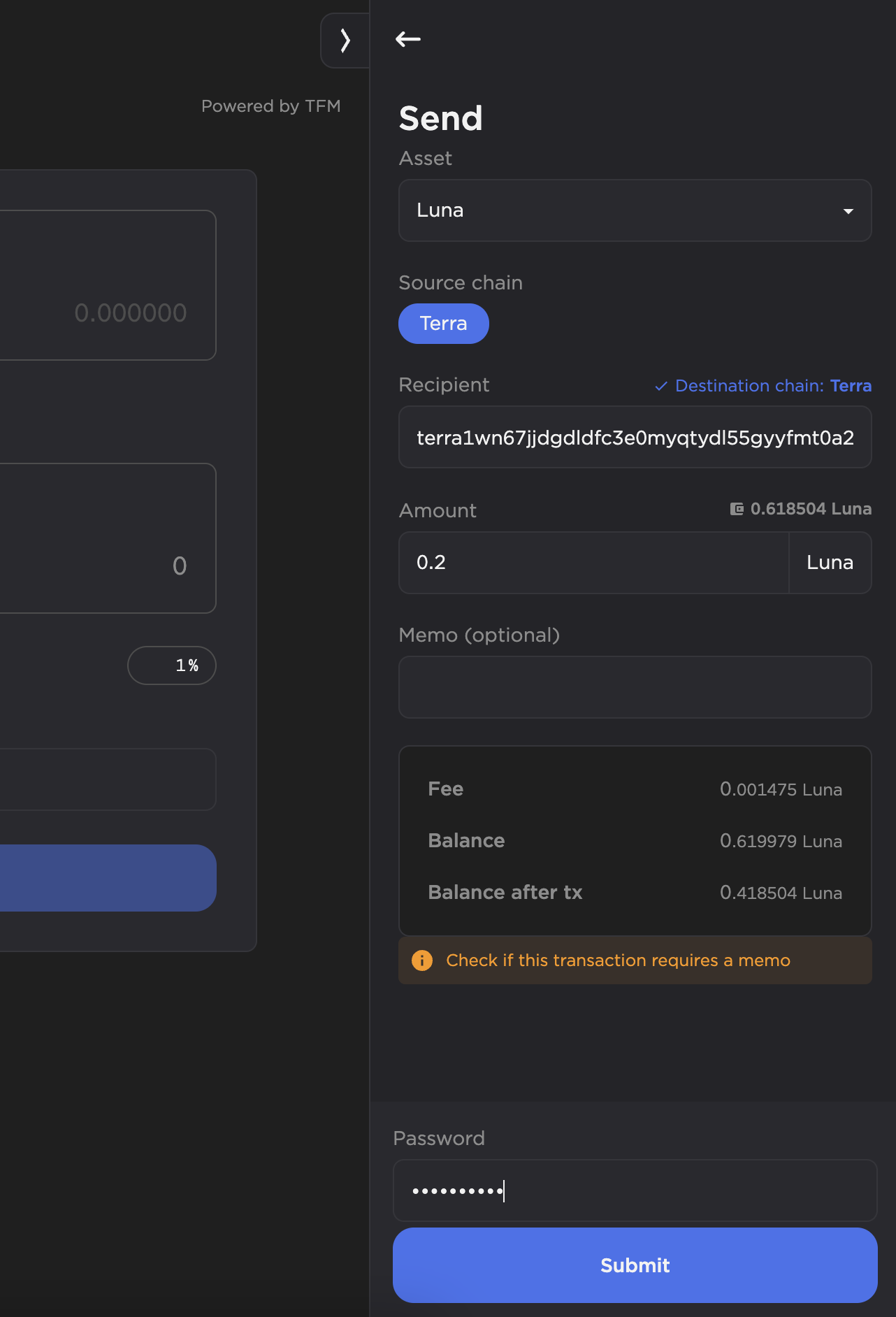Image resolution: width=896 pixels, height=1317 pixels.
Task: Click the Recipient address field
Action: [634, 438]
